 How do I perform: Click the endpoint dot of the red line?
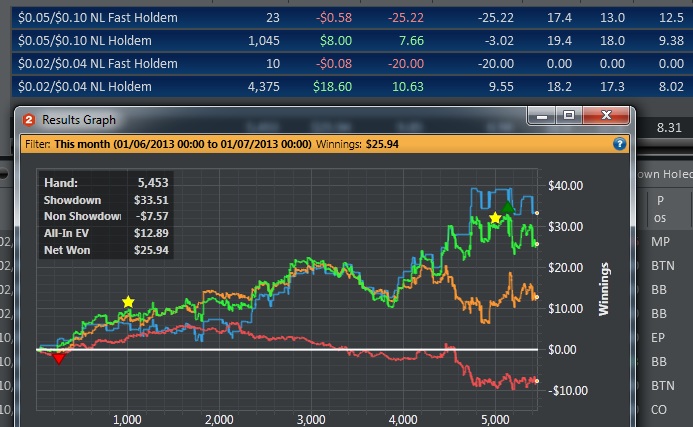point(537,381)
